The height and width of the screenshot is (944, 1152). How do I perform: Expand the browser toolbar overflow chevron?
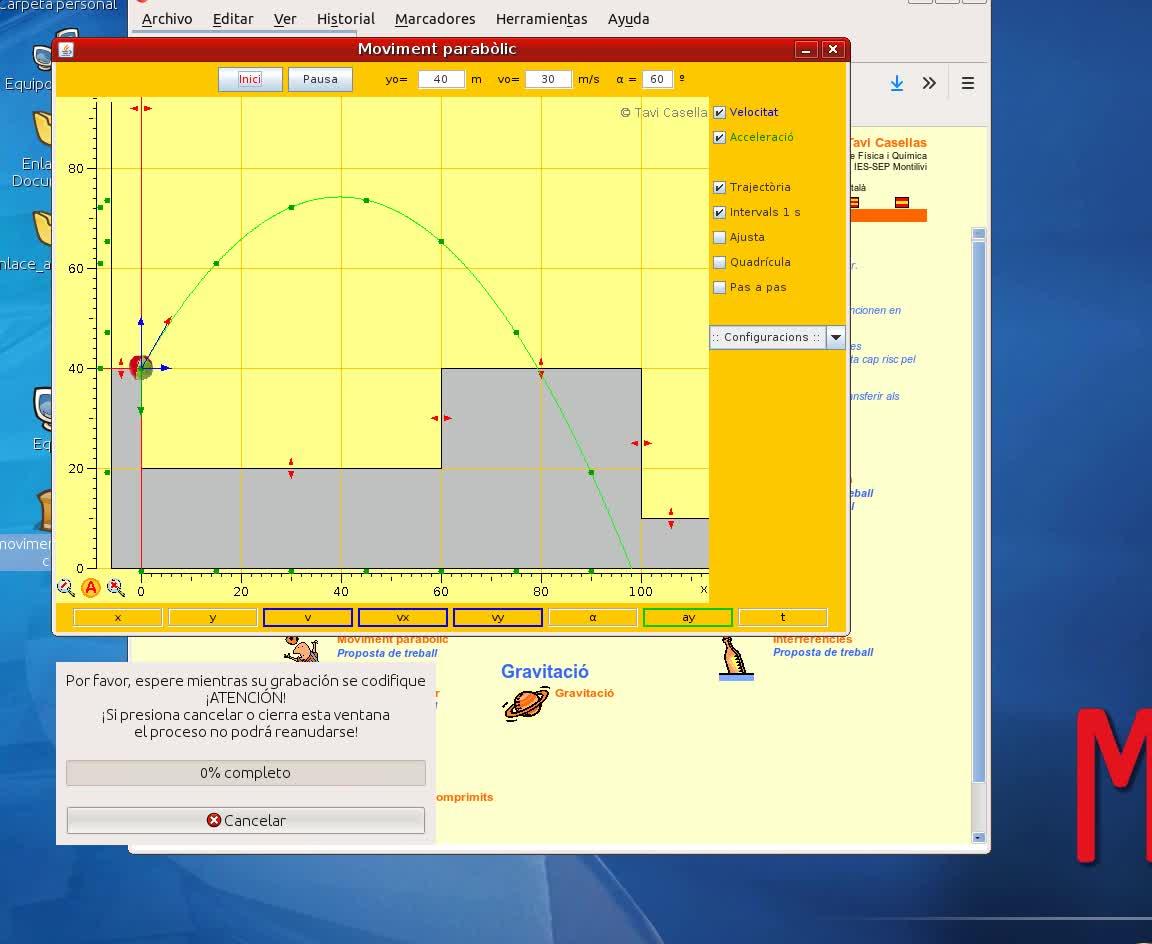tap(929, 83)
